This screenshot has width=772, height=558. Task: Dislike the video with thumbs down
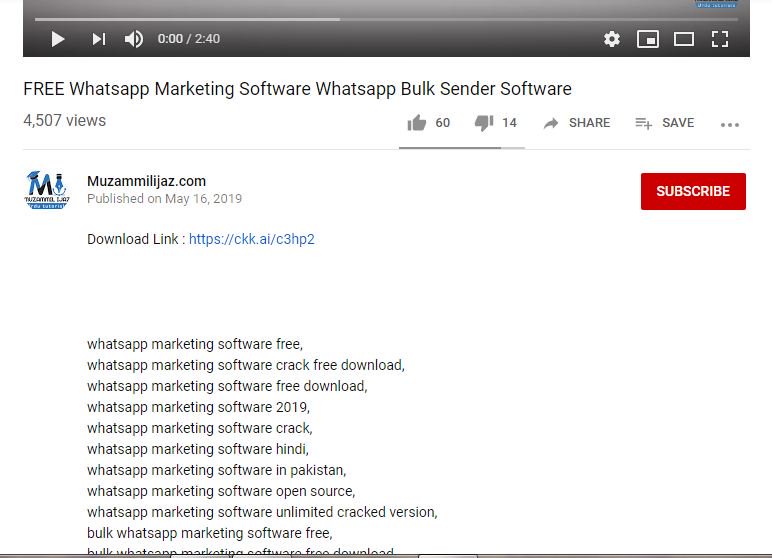click(484, 123)
